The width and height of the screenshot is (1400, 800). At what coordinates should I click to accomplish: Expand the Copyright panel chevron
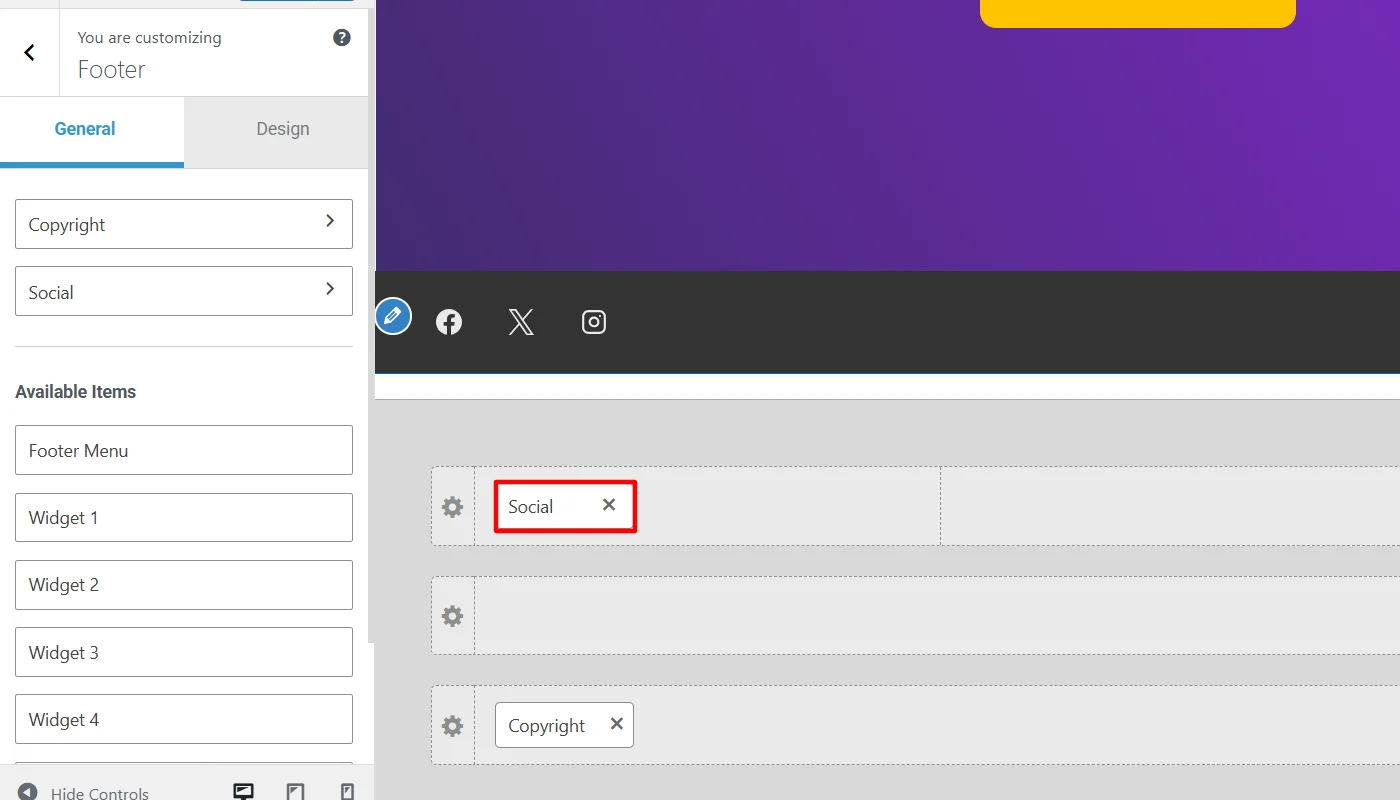[x=330, y=220]
